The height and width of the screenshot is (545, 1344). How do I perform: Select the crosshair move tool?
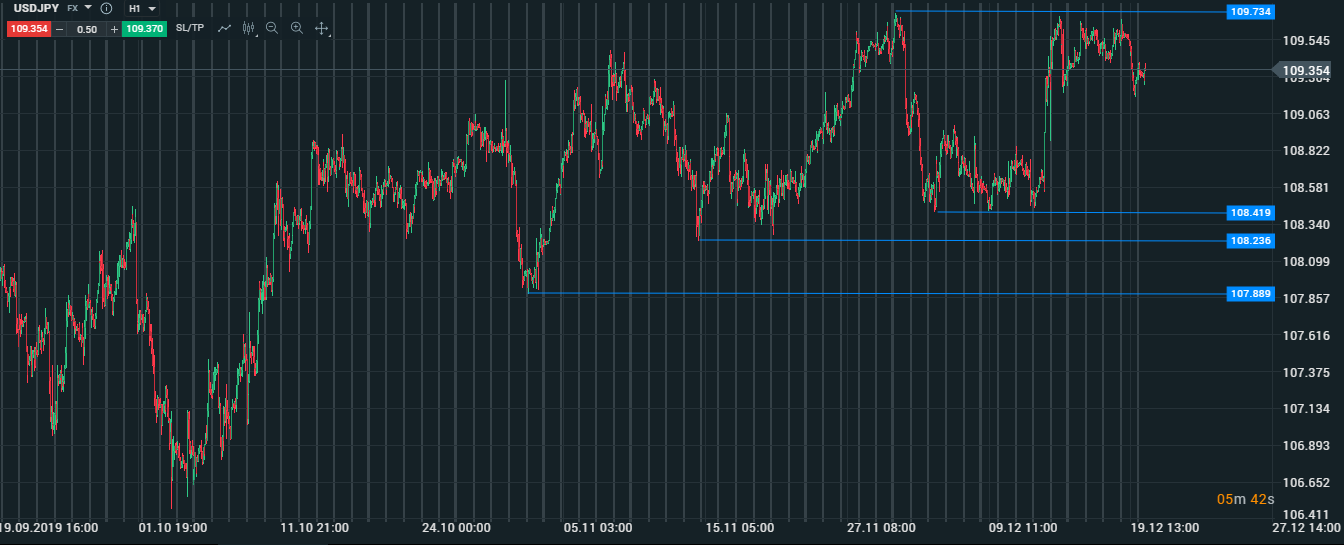(322, 29)
